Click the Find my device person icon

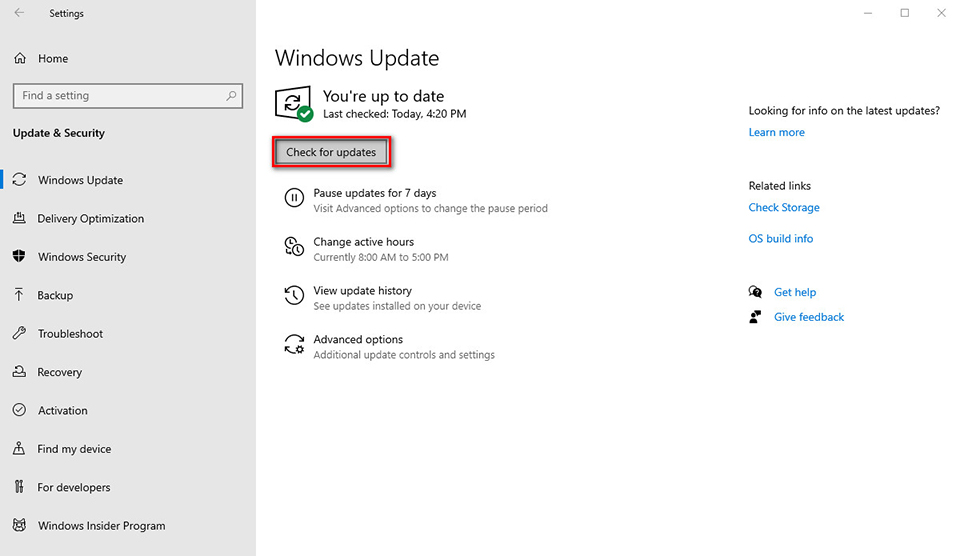point(20,448)
